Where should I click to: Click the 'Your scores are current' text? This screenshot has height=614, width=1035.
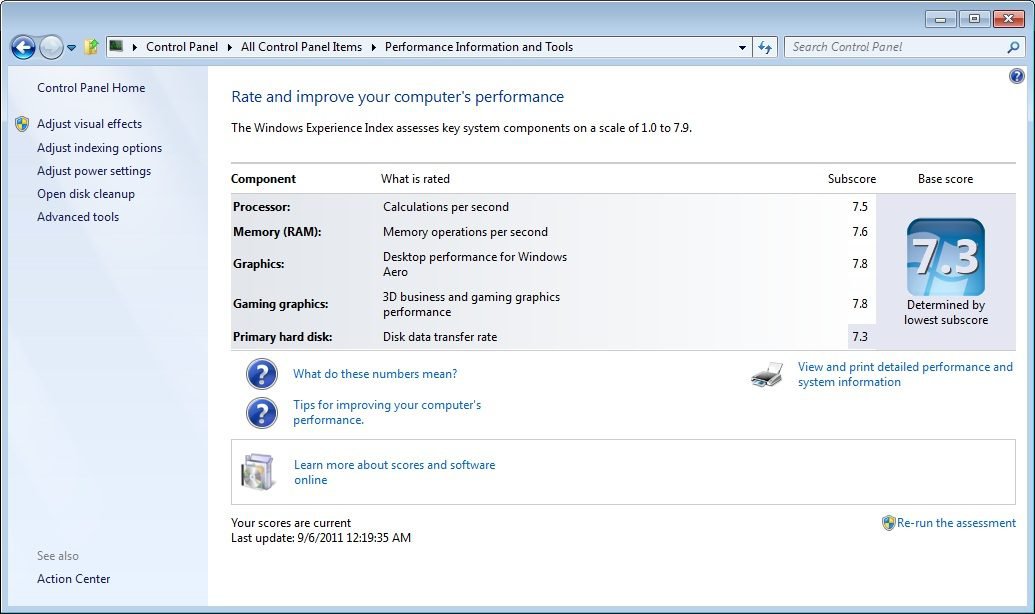tap(291, 523)
